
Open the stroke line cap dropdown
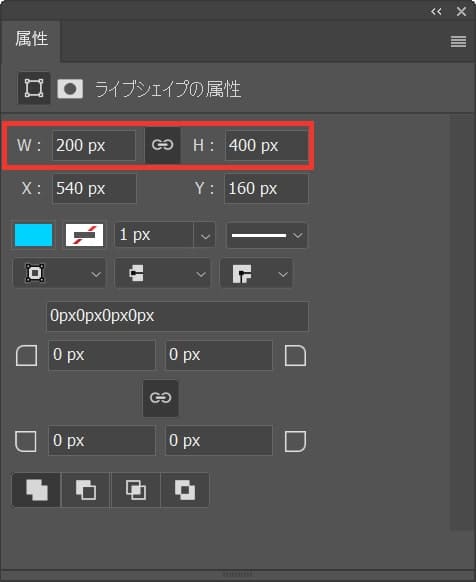[163, 274]
